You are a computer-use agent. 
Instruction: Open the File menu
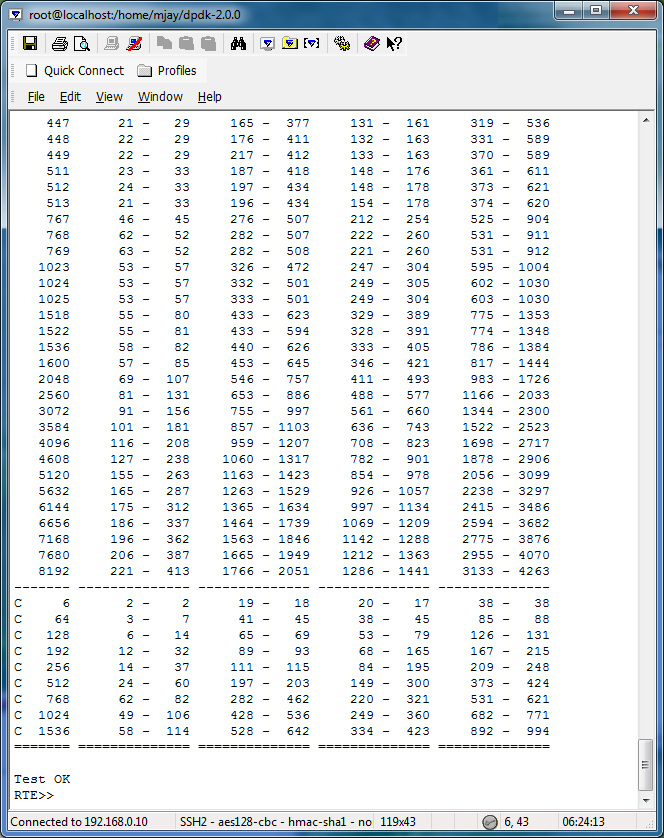pos(36,97)
